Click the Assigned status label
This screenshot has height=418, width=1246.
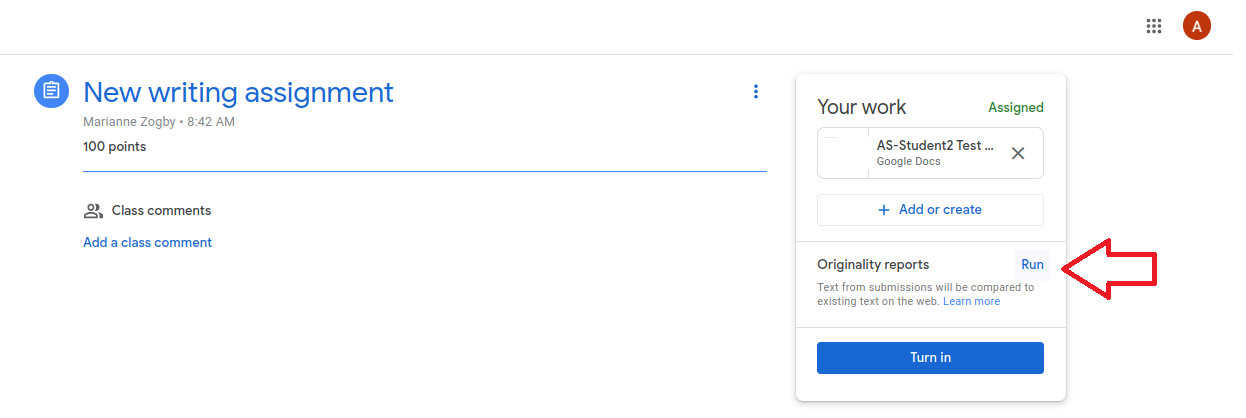coord(1015,107)
